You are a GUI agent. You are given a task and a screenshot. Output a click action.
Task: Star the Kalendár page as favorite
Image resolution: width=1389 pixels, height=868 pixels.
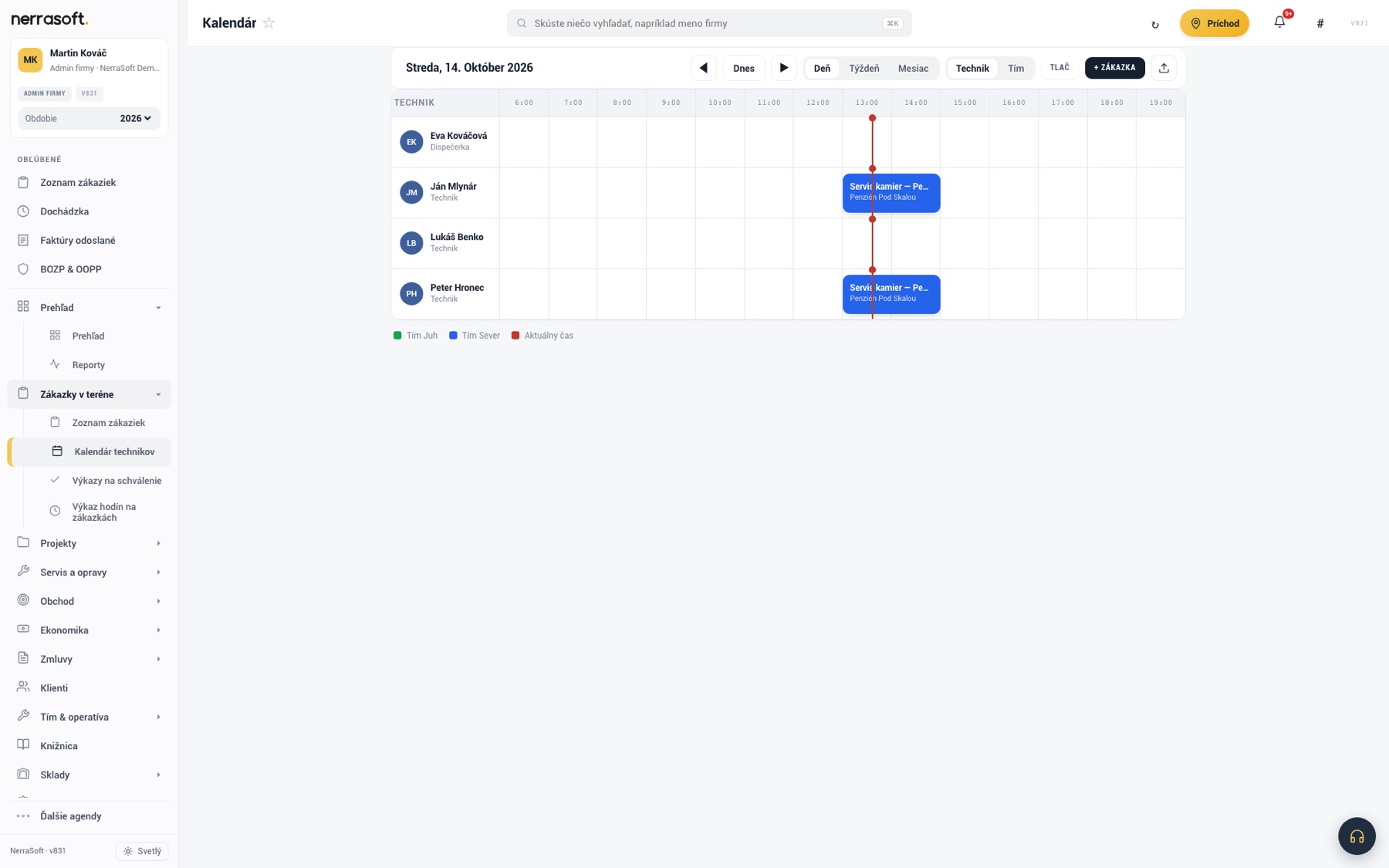coord(269,23)
